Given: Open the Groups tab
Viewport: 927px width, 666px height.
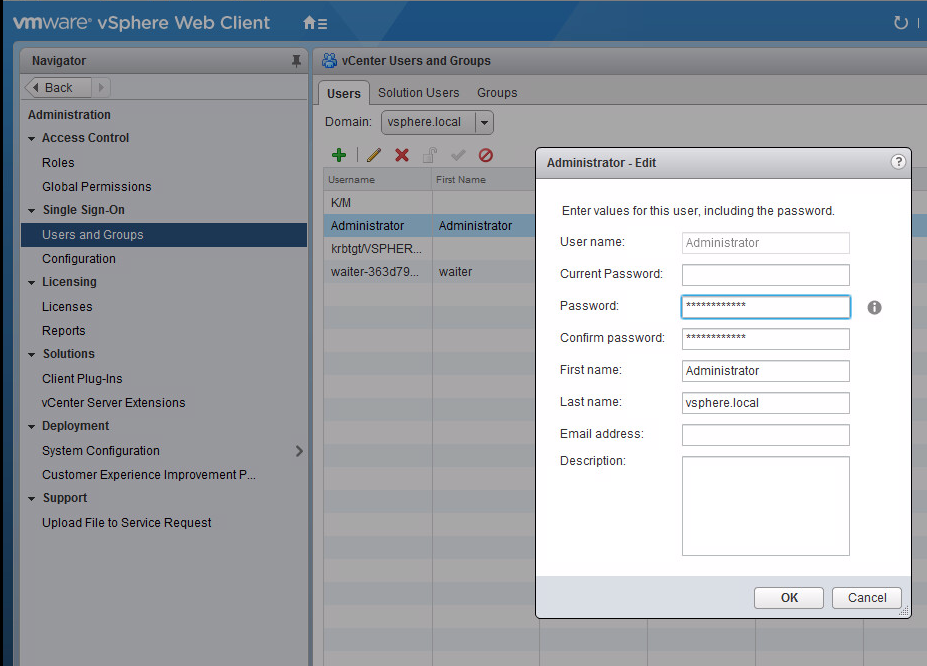Looking at the screenshot, I should tap(497, 92).
